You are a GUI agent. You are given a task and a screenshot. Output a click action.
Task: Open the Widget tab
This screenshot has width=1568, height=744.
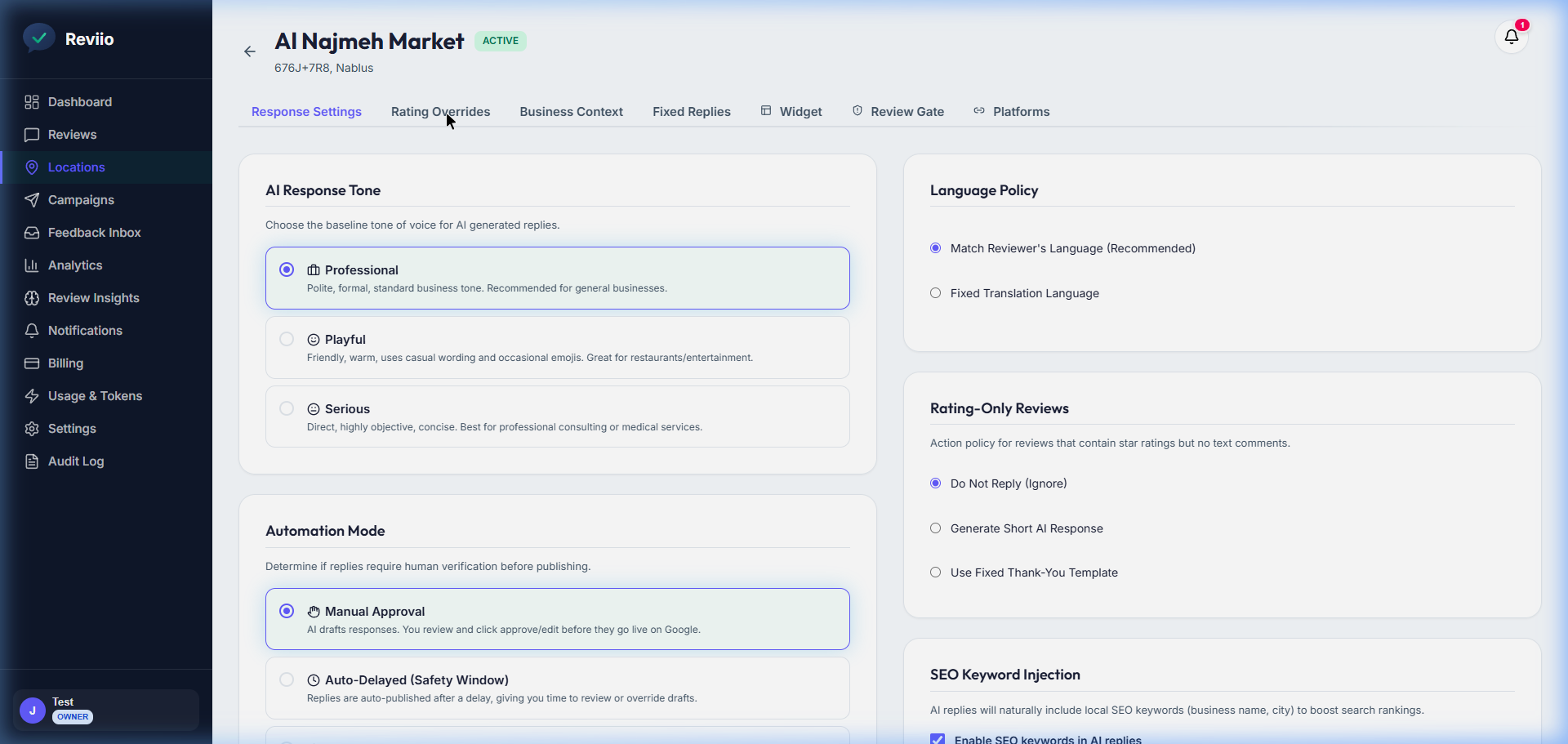point(791,112)
